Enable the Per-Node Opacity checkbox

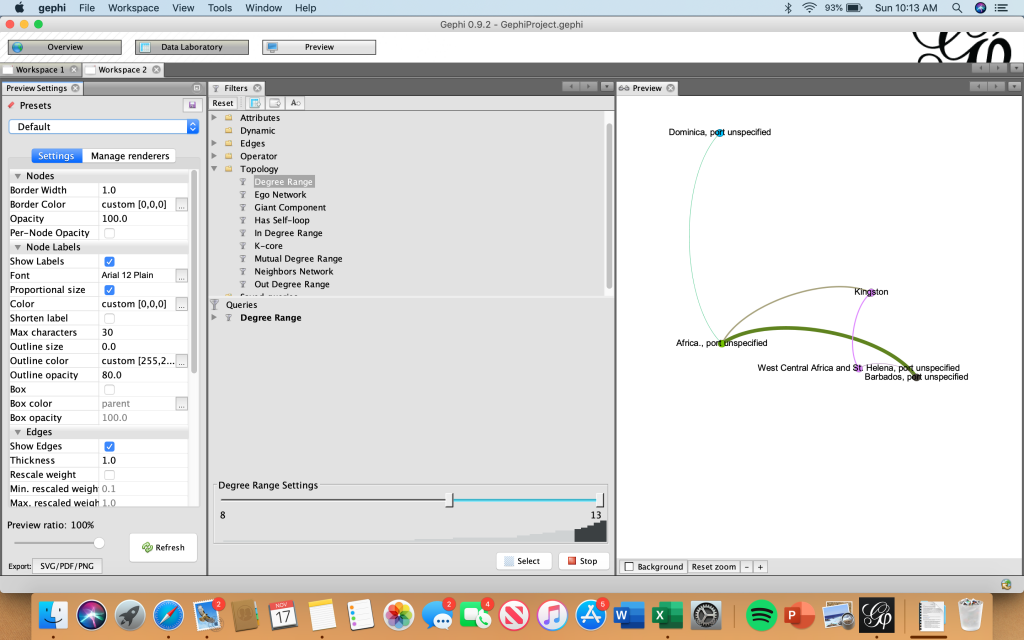110,233
